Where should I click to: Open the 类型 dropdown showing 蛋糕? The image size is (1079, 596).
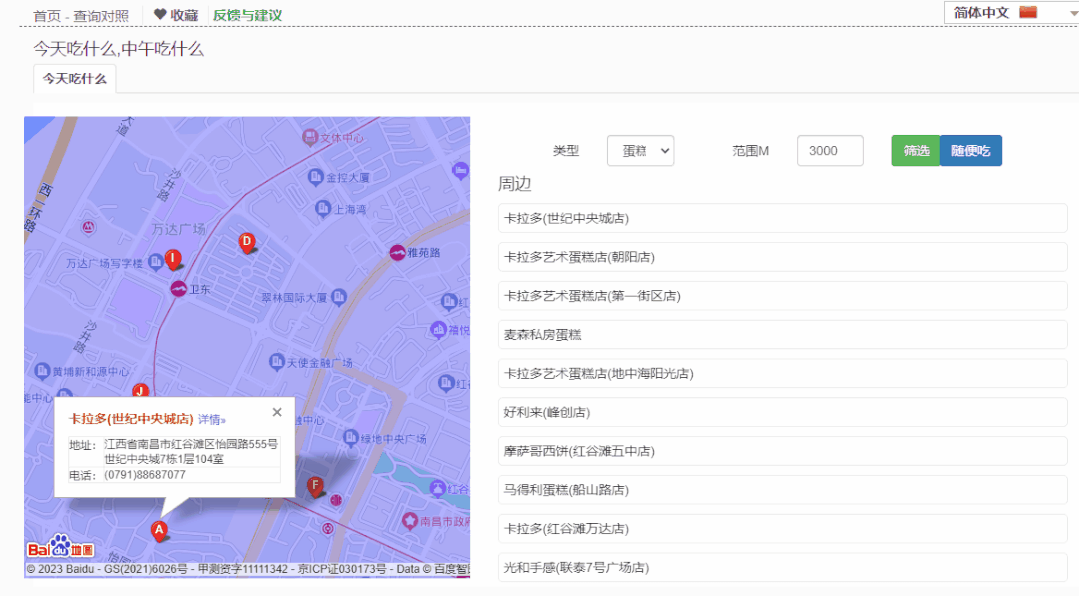pyautogui.click(x=641, y=151)
